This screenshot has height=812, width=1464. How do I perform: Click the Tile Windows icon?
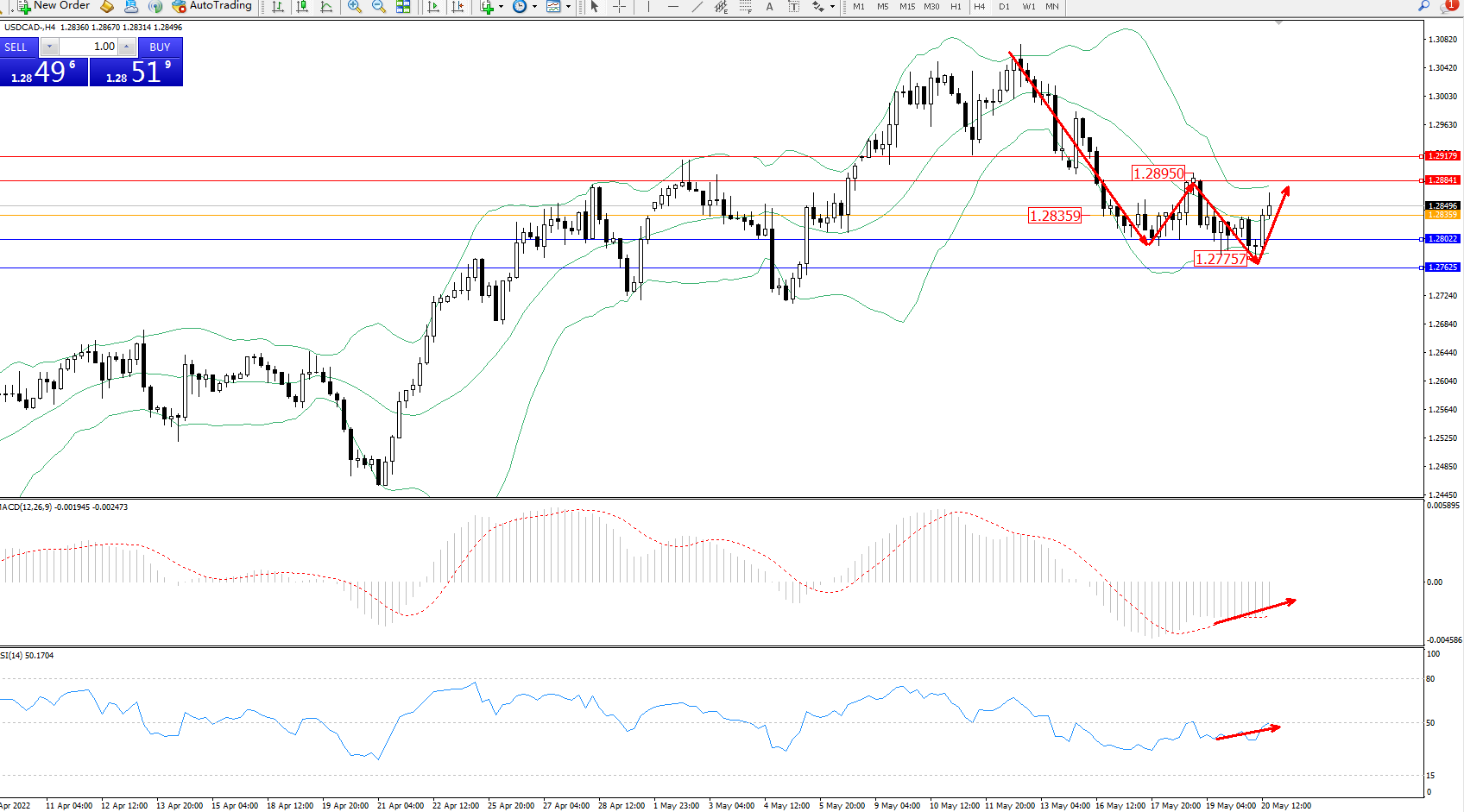403,7
